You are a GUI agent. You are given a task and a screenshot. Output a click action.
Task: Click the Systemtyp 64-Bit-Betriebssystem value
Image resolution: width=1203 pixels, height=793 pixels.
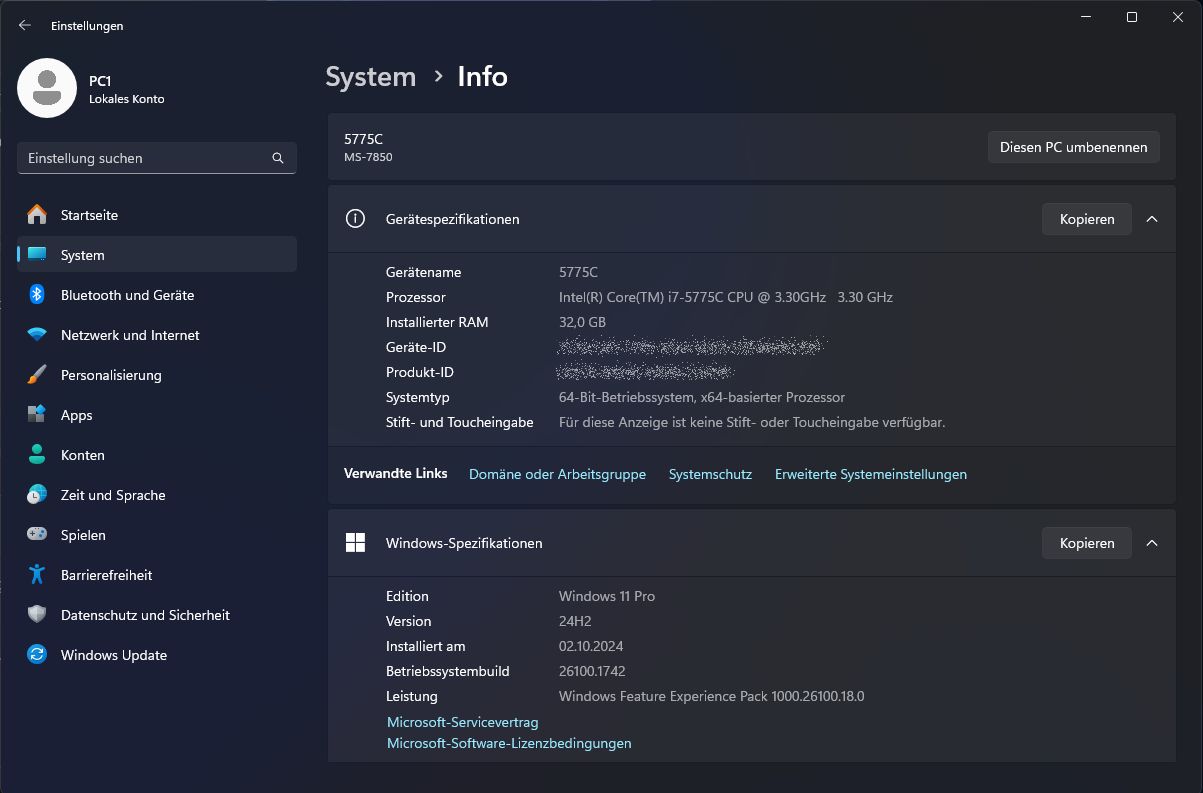702,397
